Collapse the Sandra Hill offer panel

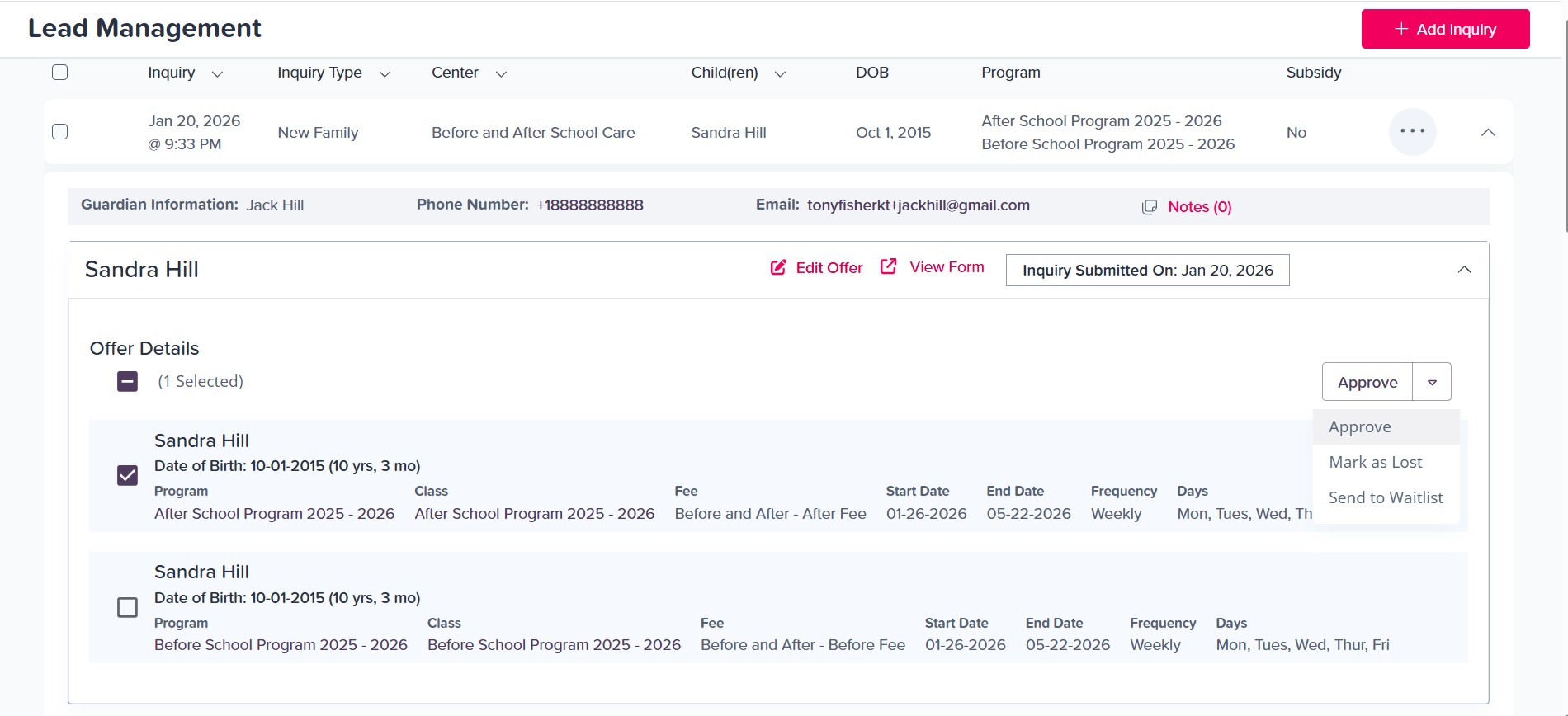[x=1464, y=270]
